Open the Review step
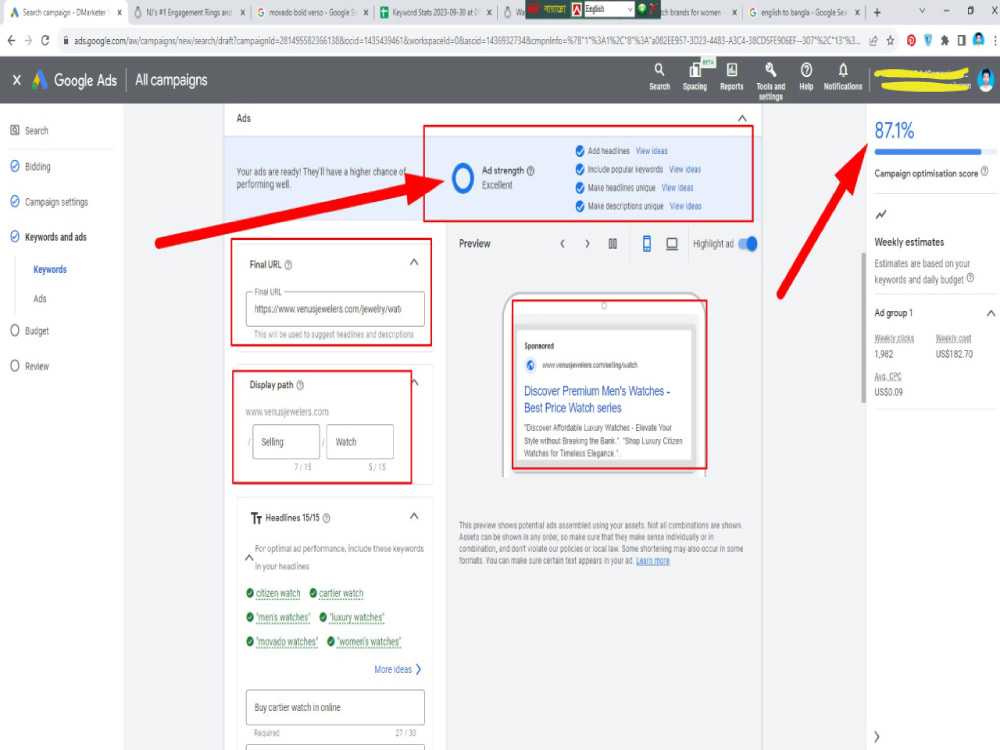1000x750 pixels. pos(30,367)
